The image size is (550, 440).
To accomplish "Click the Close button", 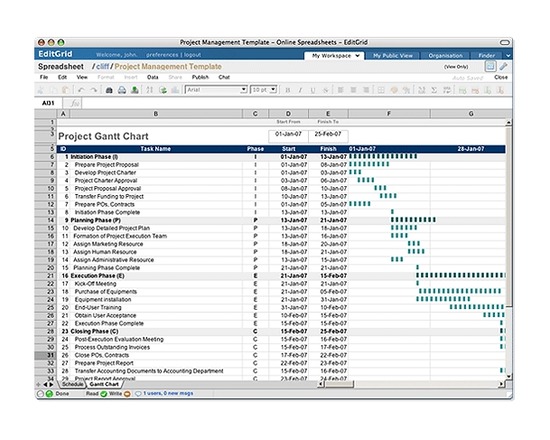I will (501, 77).
